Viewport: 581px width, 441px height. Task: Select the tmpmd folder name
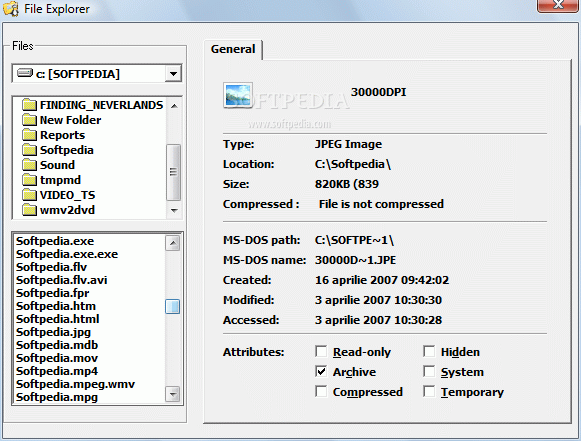pyautogui.click(x=60, y=180)
